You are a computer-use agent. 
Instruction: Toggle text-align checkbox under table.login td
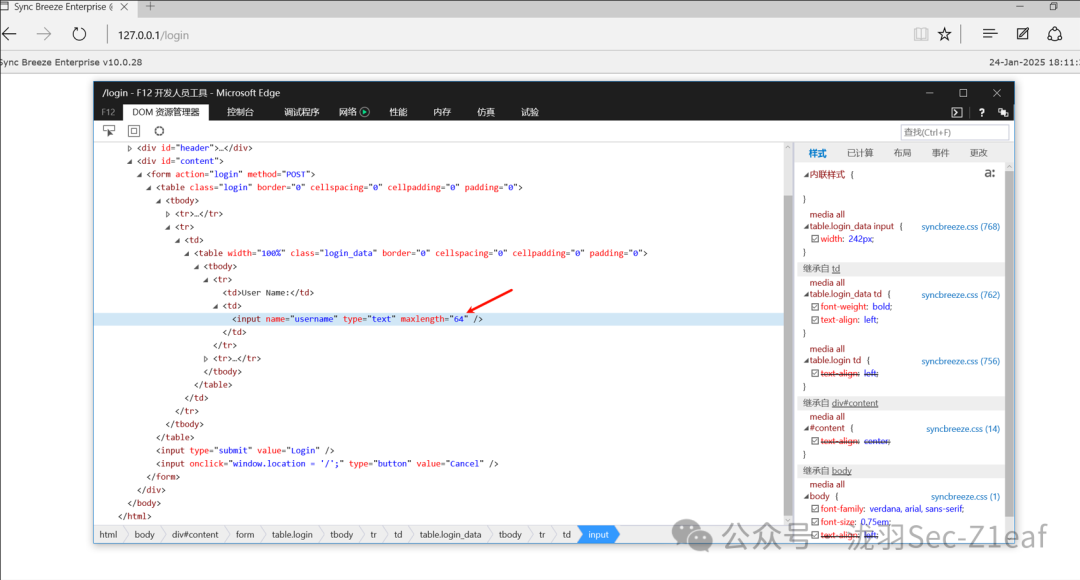click(815, 373)
